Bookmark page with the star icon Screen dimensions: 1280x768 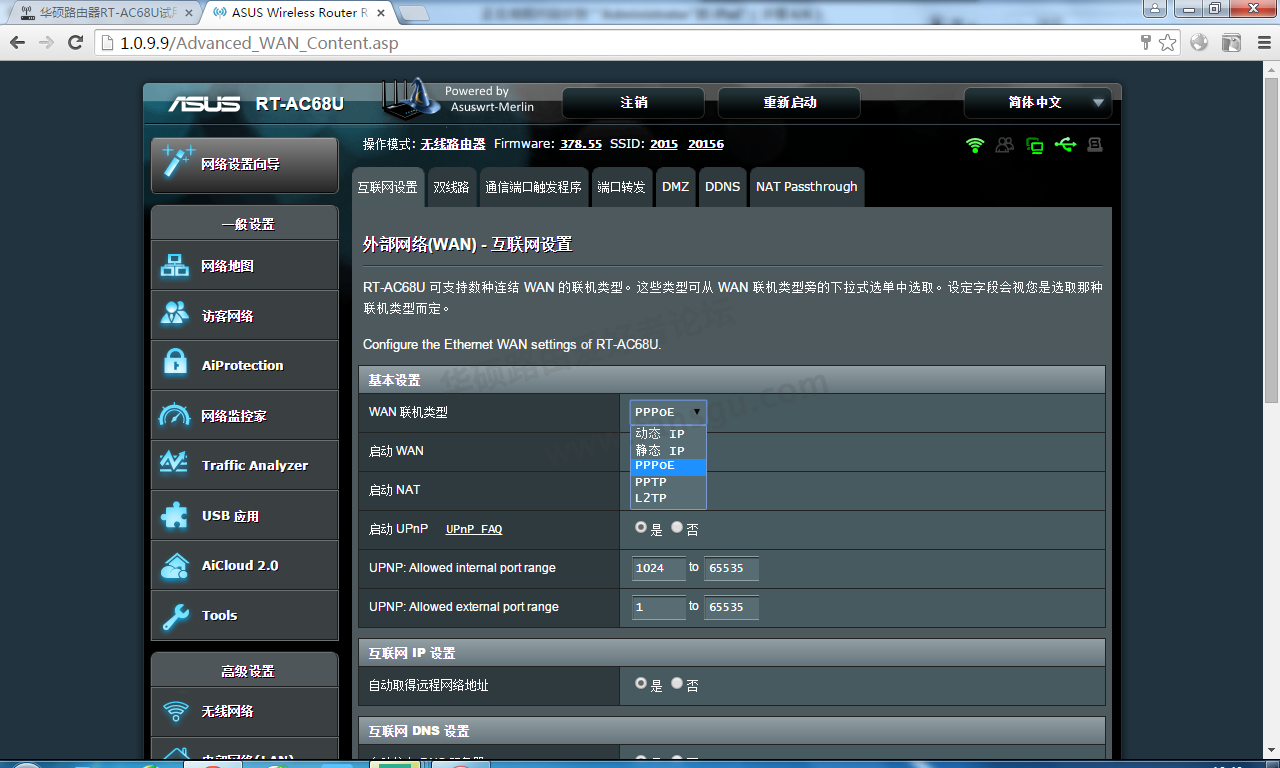(x=1167, y=43)
